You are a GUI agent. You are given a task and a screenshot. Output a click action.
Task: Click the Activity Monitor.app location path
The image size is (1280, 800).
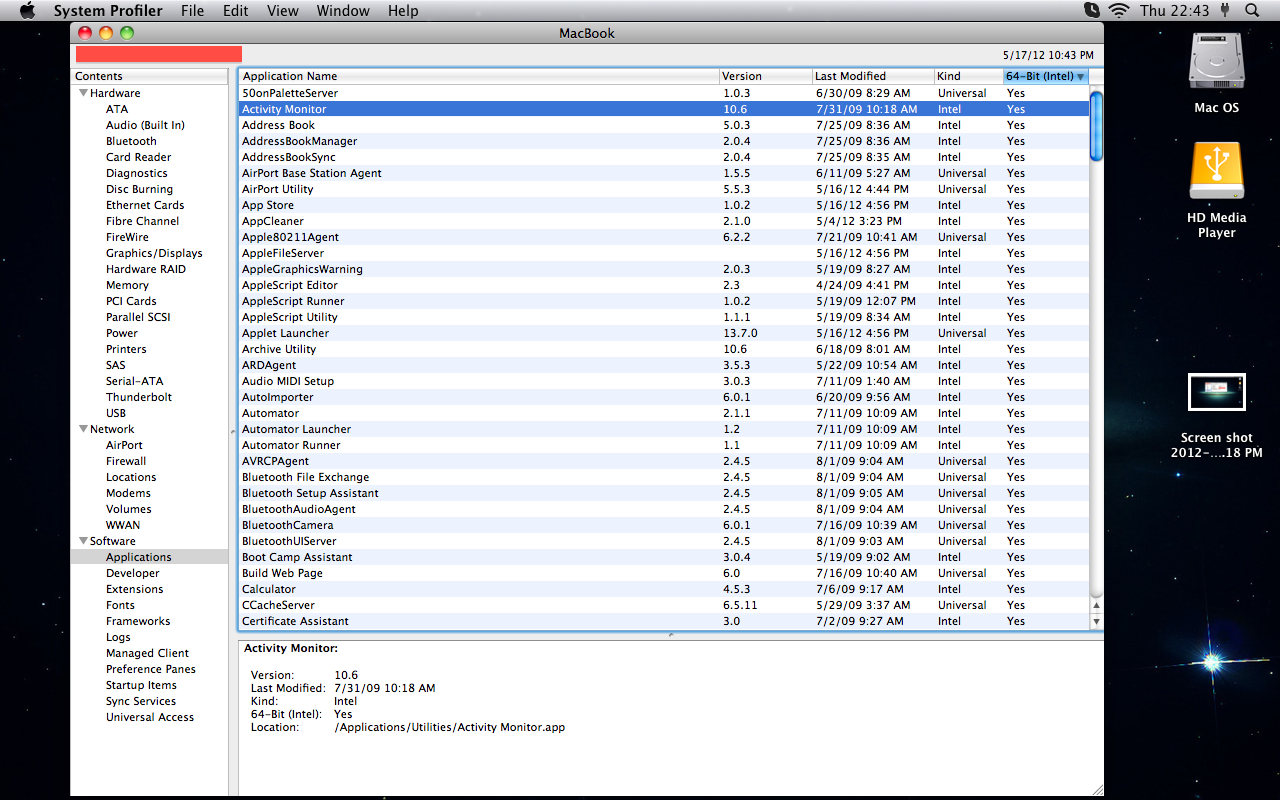pos(450,727)
